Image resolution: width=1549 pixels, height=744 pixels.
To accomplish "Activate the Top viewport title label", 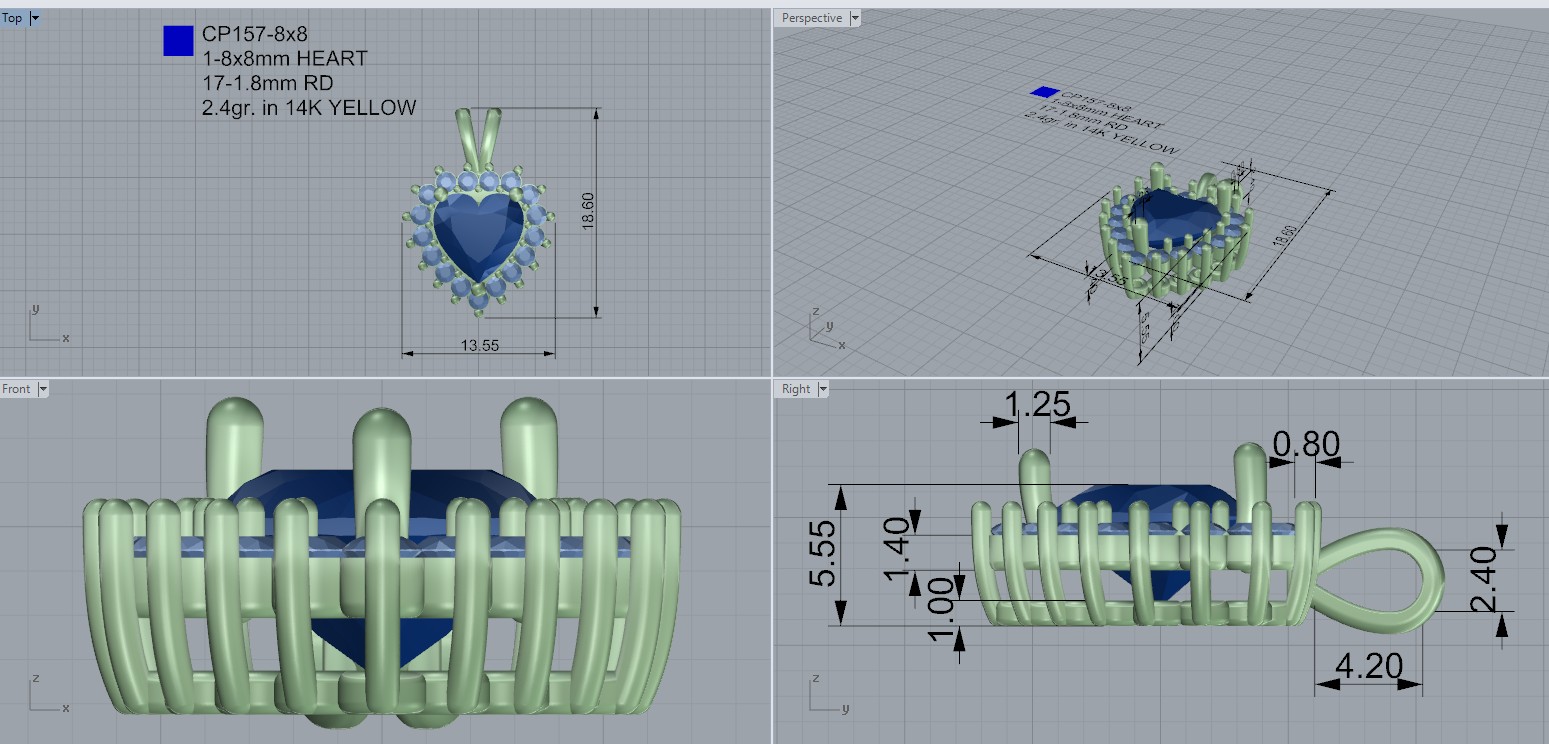I will coord(13,18).
